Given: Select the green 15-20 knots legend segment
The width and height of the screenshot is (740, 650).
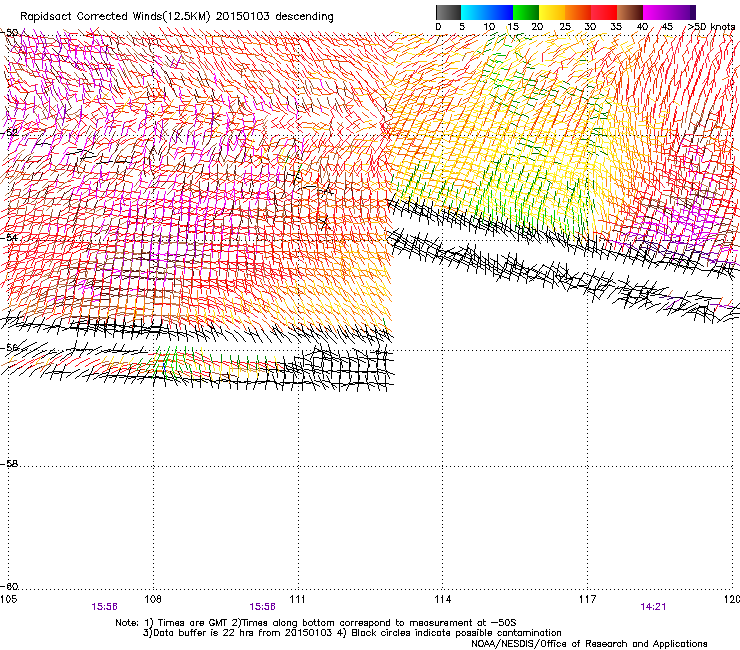Looking at the screenshot, I should [x=526, y=12].
